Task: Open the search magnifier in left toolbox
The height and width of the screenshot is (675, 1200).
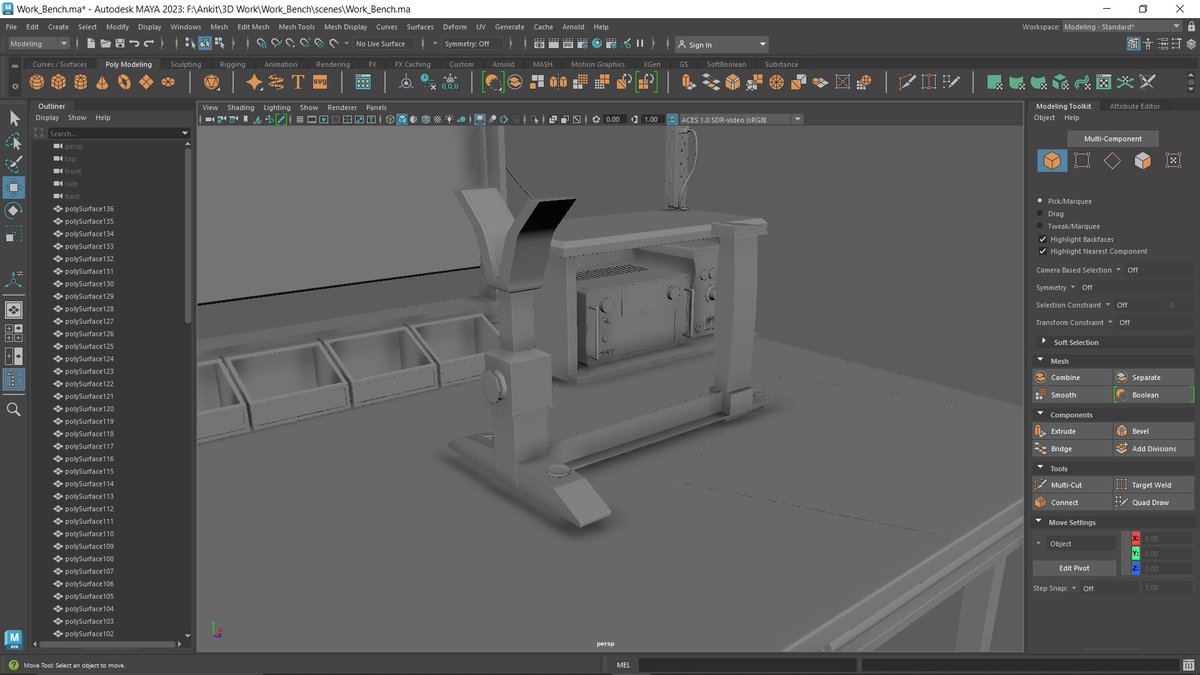Action: pos(14,409)
